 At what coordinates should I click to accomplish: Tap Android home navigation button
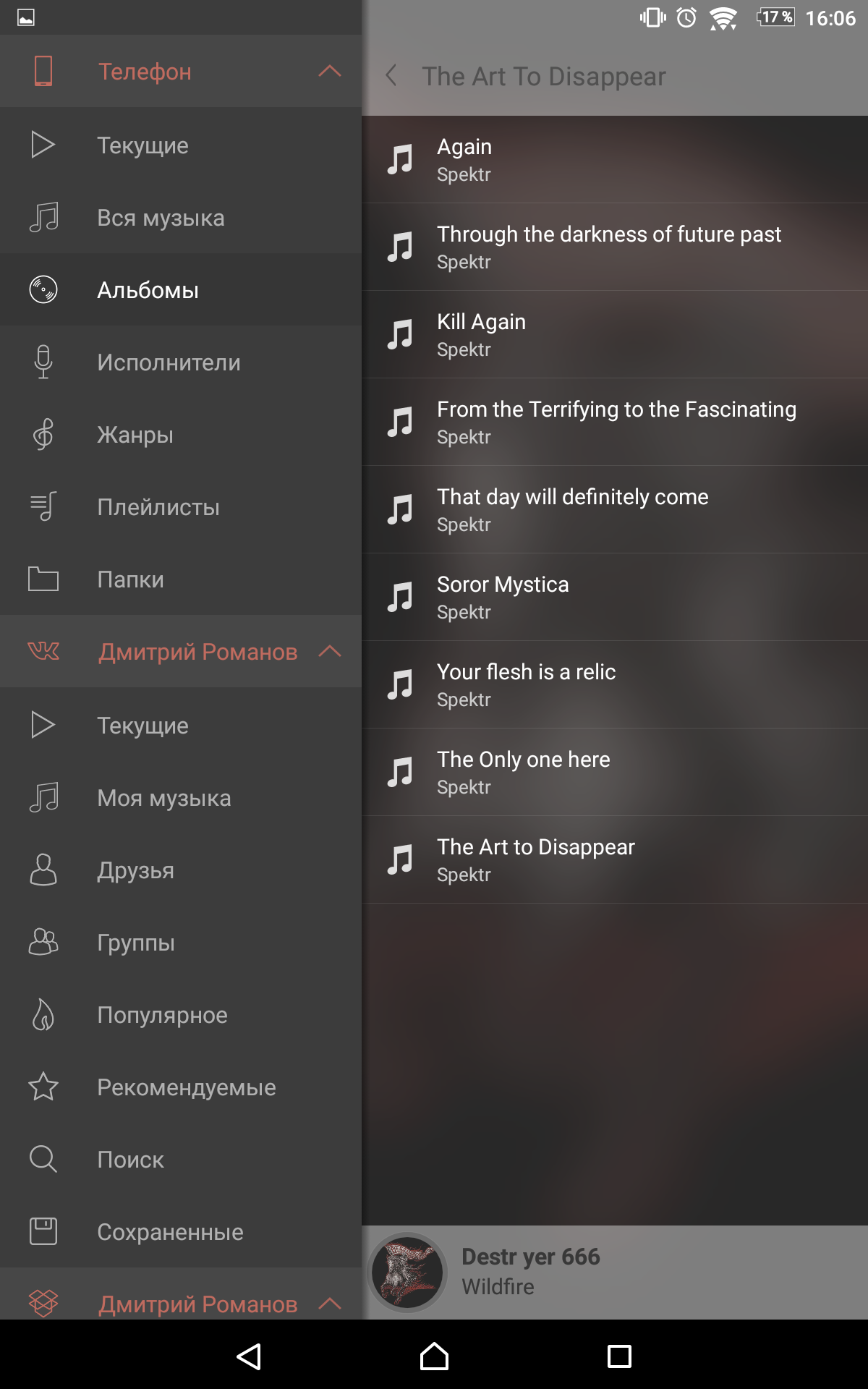click(434, 1356)
